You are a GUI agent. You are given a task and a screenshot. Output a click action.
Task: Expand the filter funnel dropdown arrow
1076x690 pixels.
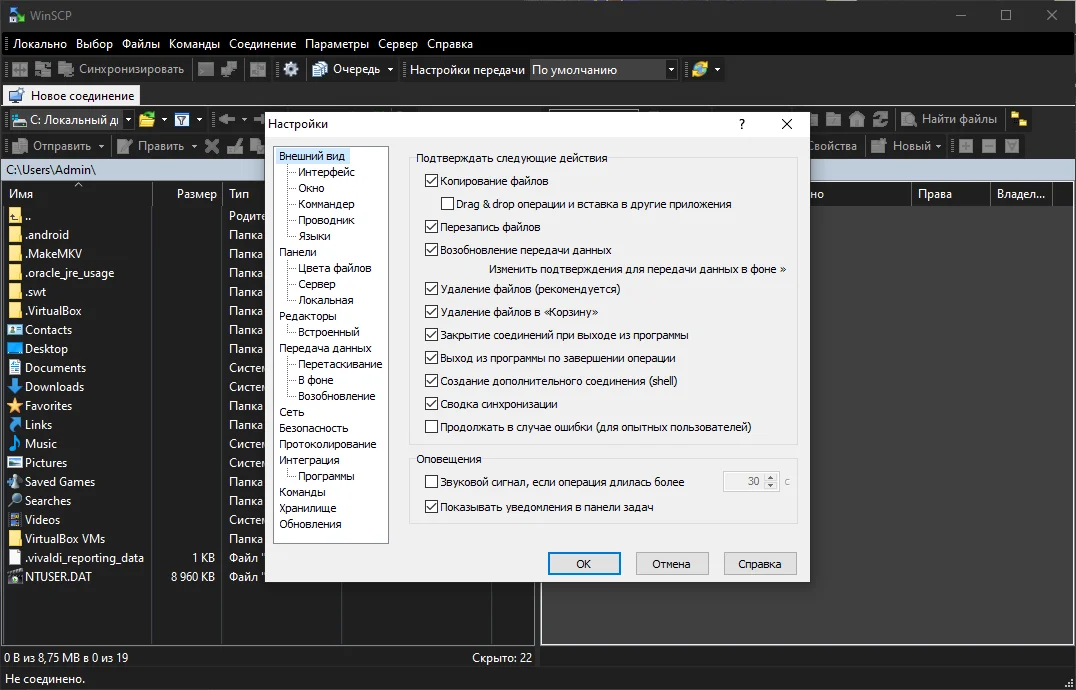click(x=199, y=120)
